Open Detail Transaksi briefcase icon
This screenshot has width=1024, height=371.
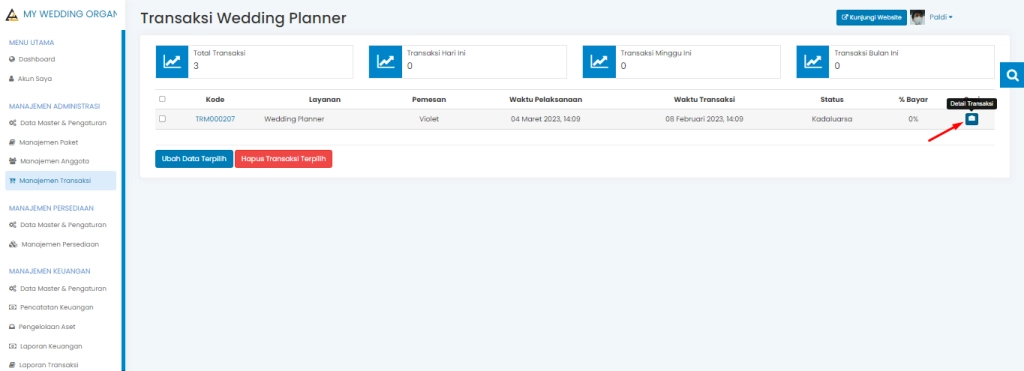(x=971, y=119)
